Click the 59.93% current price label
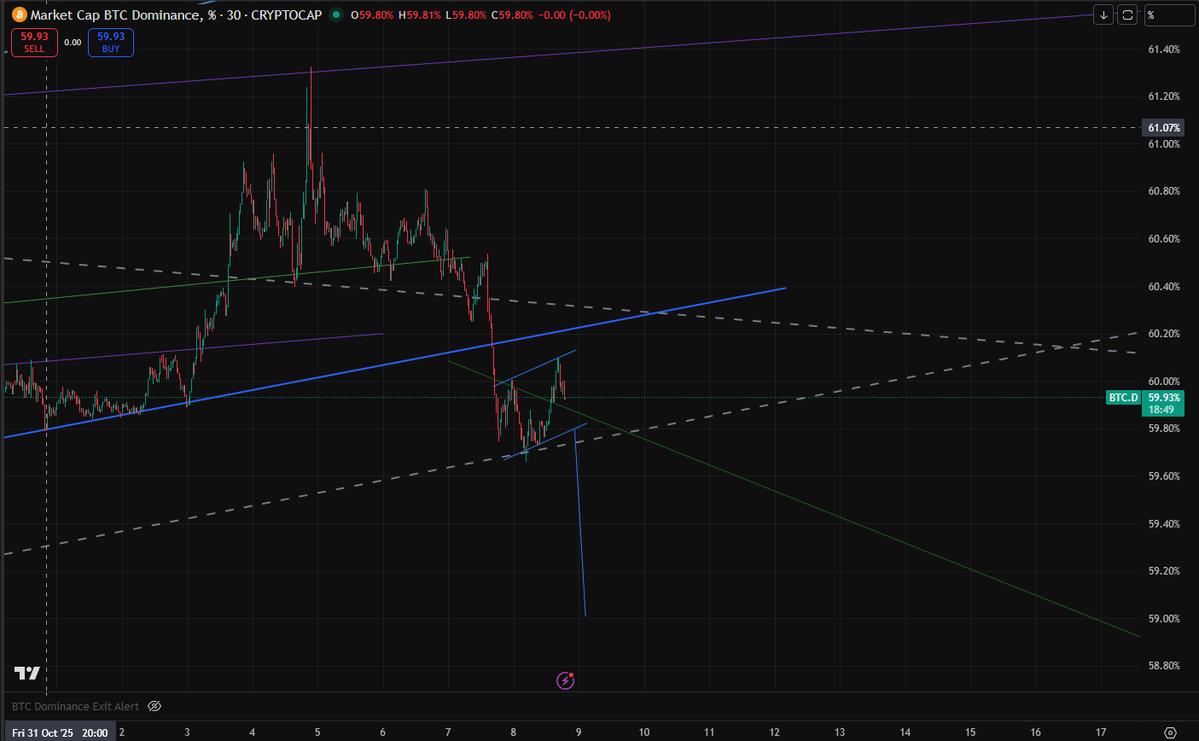The image size is (1199, 741). pyautogui.click(x=1163, y=398)
